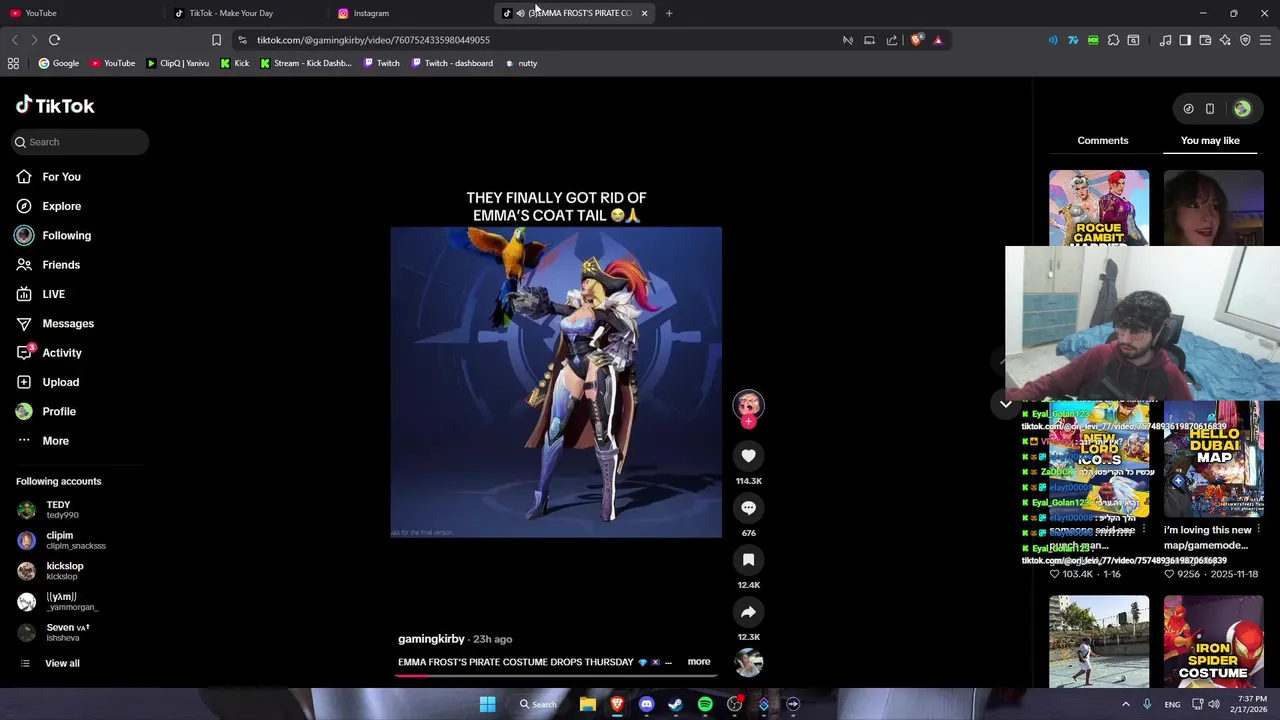
Task: Open gamingkirby username link
Action: 431,639
